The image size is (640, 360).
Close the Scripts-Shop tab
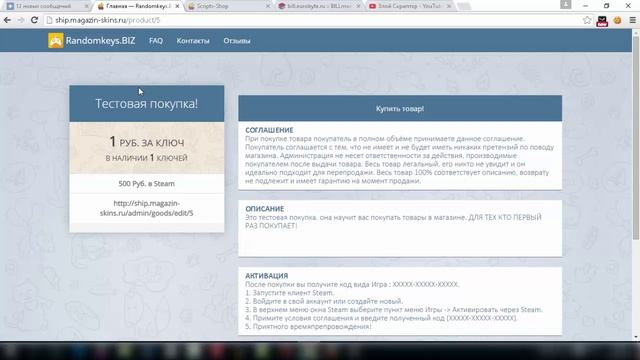pos(268,6)
